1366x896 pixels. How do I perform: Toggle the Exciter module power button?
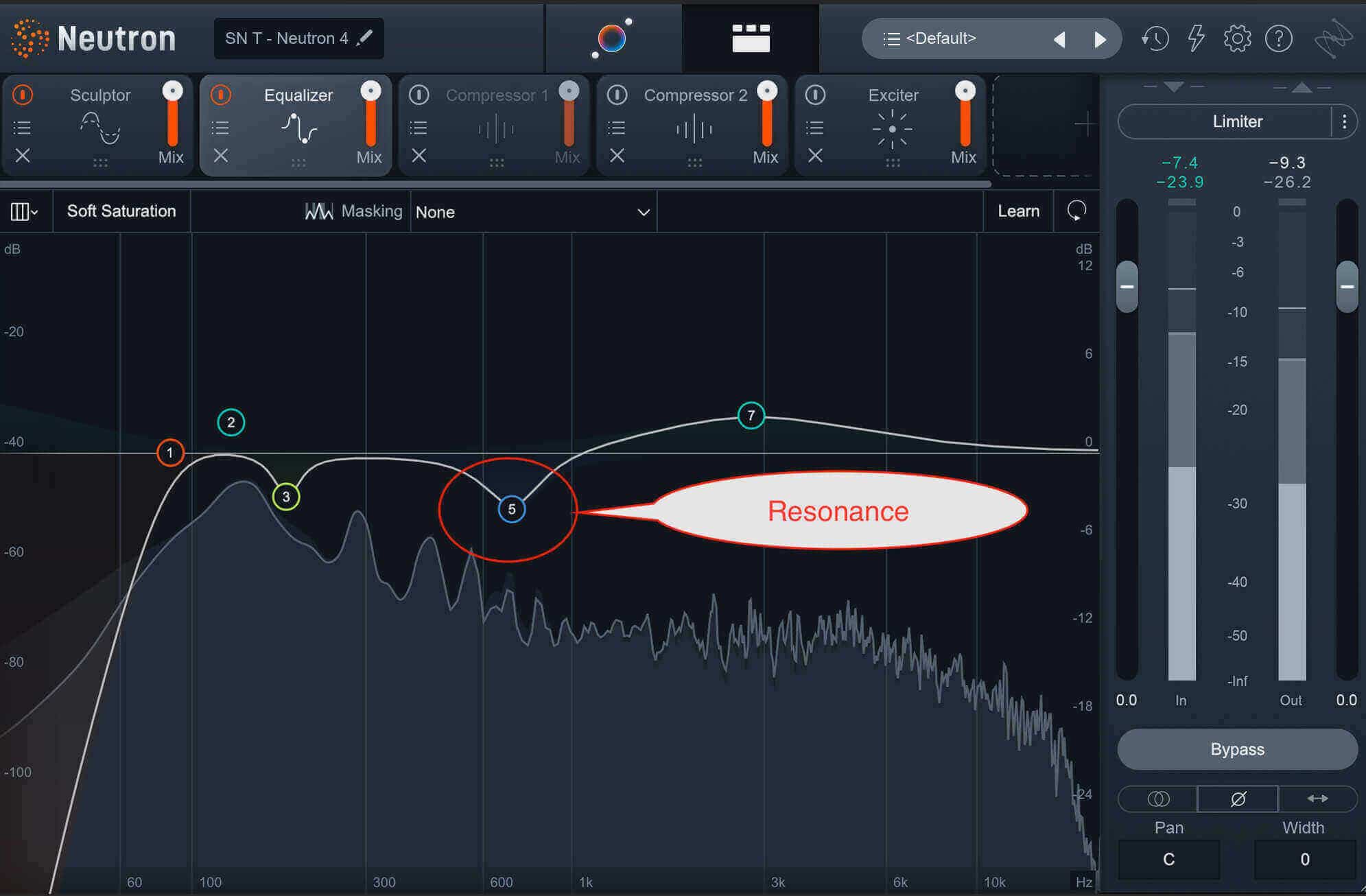click(x=815, y=95)
